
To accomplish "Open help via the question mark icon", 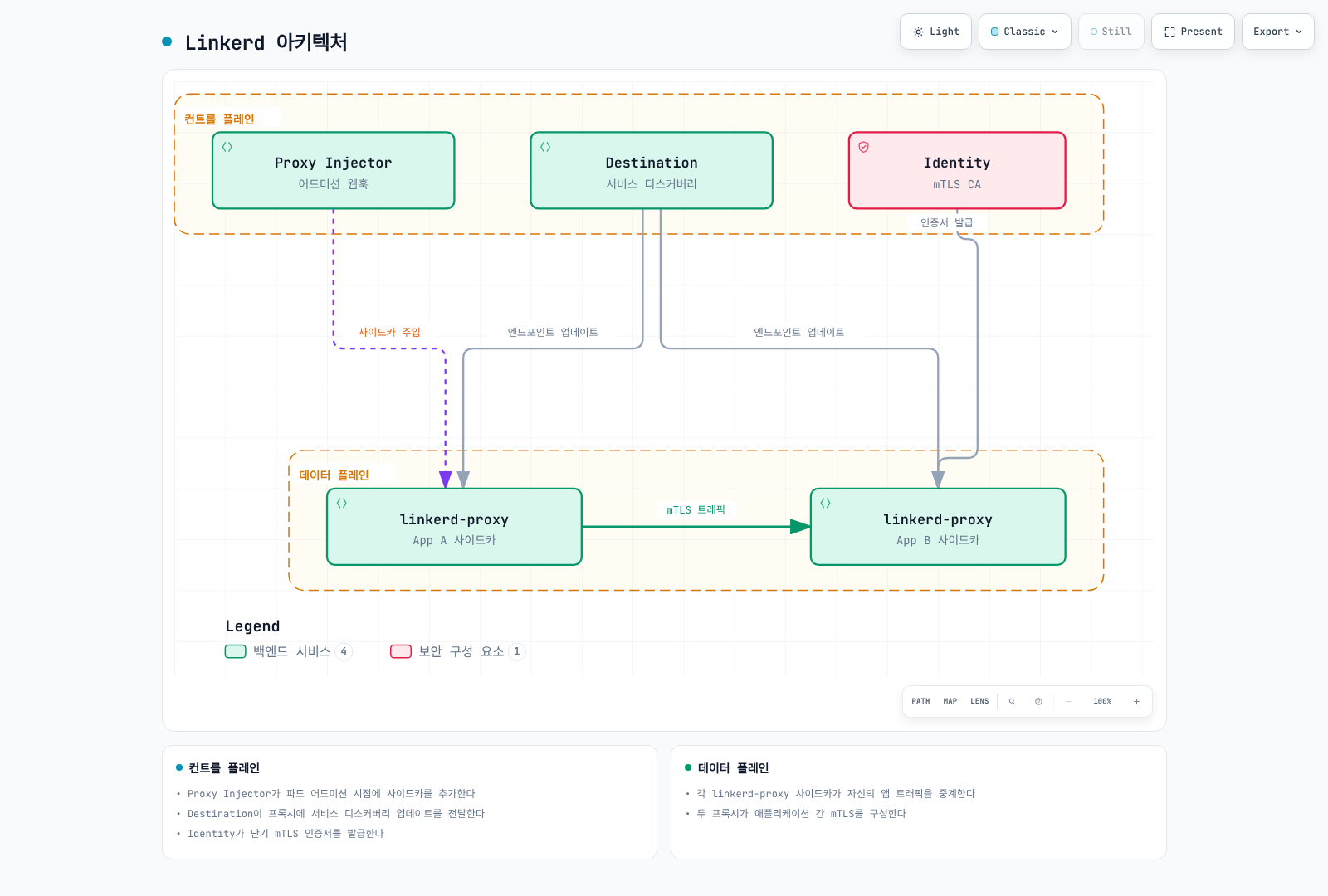I will [1038, 701].
